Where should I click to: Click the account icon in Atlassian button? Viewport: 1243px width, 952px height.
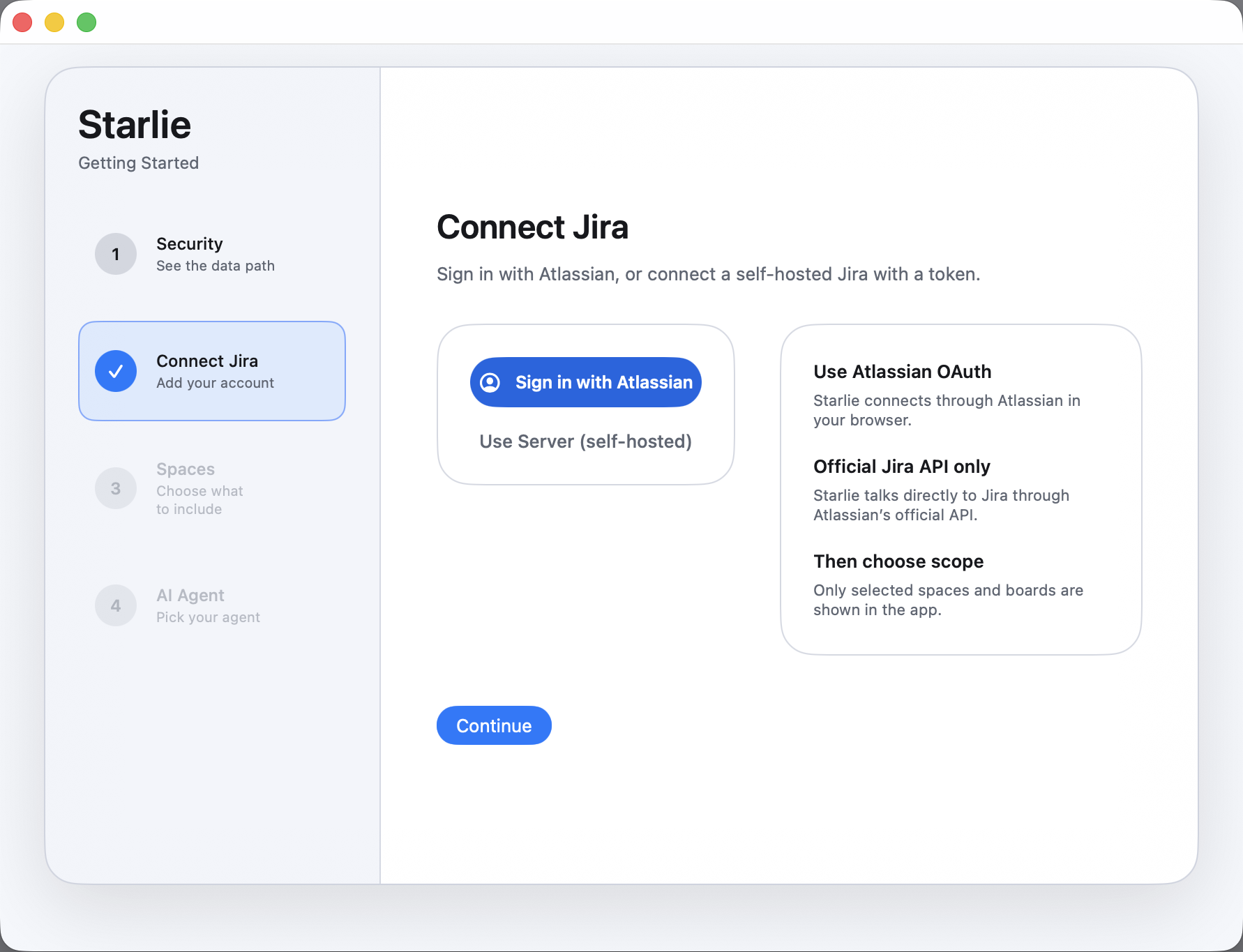[x=490, y=382]
